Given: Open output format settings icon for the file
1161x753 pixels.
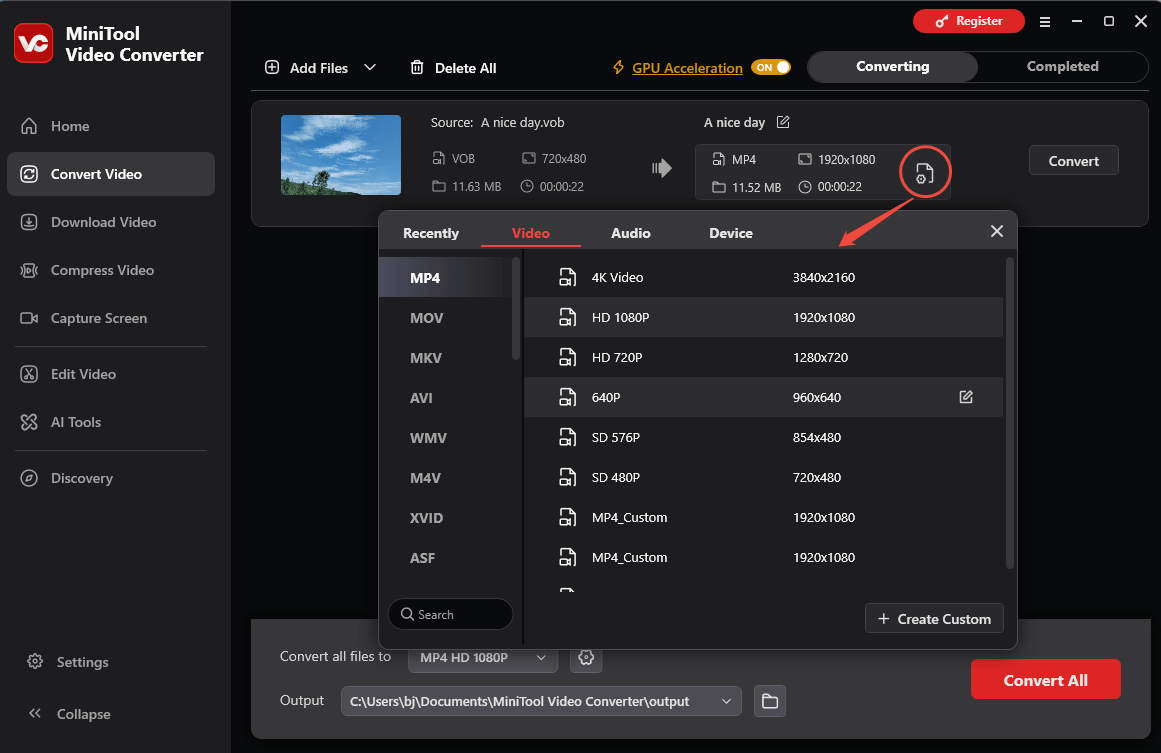Looking at the screenshot, I should click(x=924, y=173).
